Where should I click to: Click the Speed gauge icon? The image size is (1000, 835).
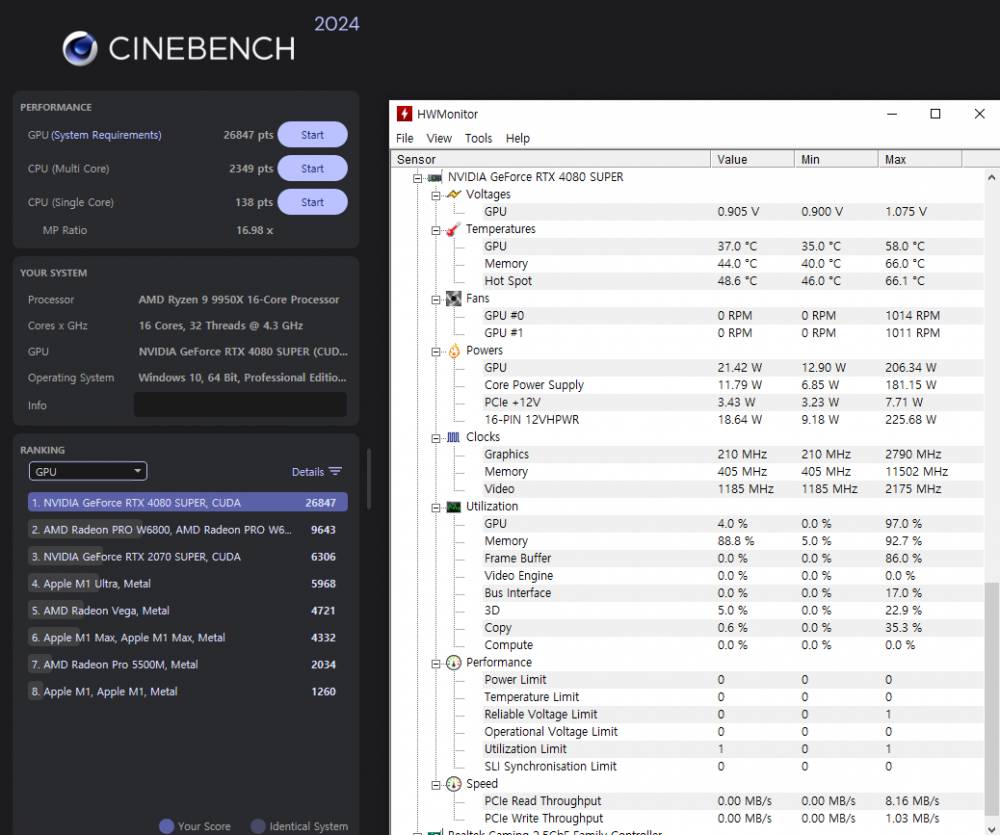453,784
